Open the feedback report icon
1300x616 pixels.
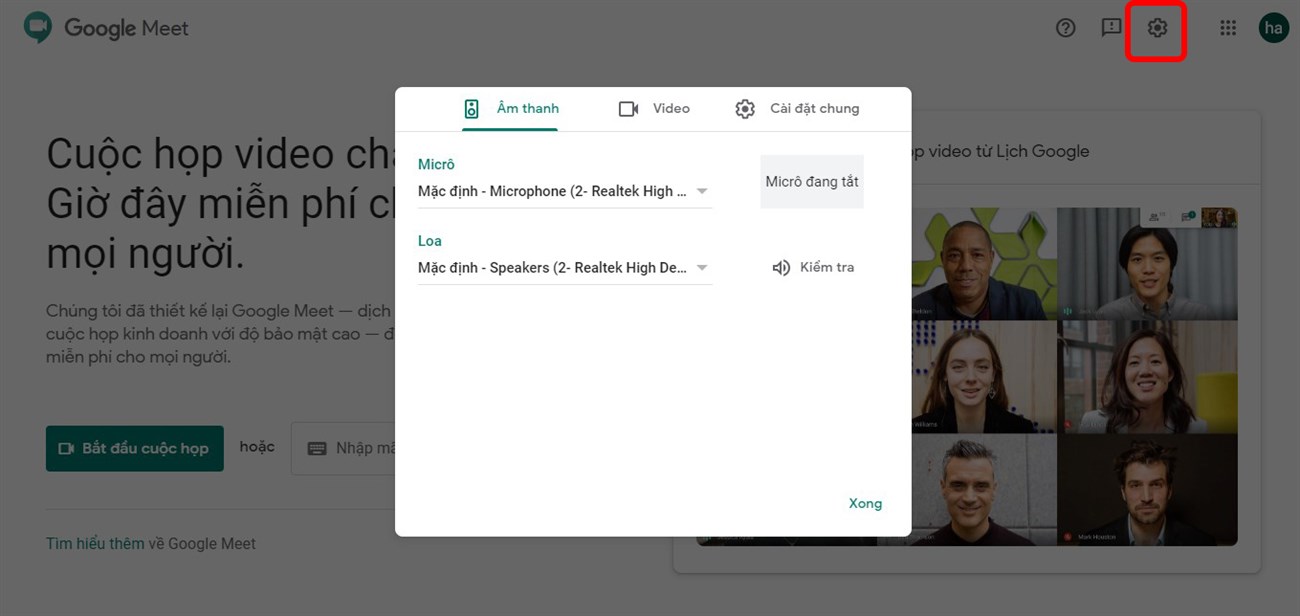click(1111, 28)
